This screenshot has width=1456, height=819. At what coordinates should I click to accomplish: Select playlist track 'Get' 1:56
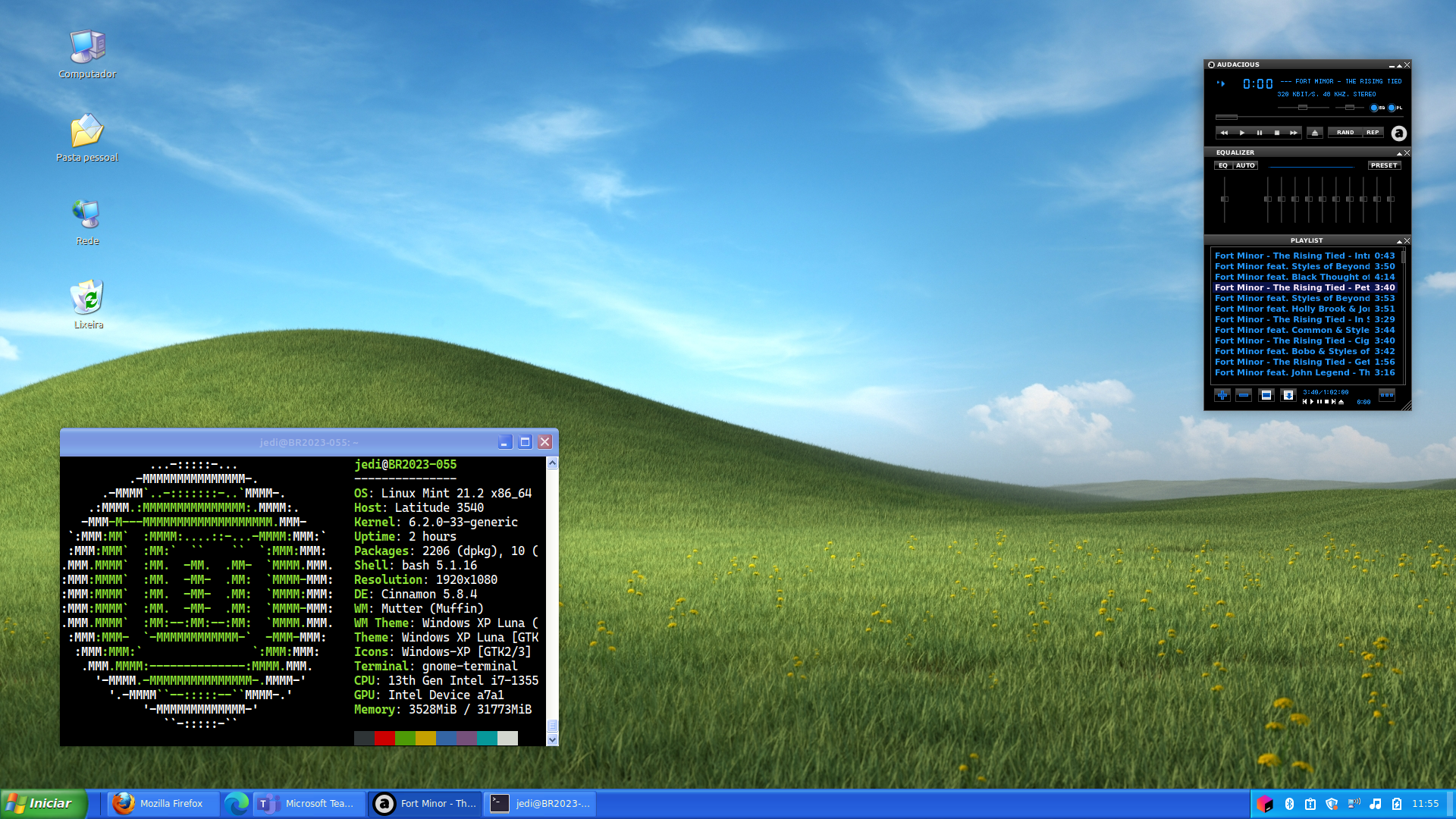[1305, 362]
